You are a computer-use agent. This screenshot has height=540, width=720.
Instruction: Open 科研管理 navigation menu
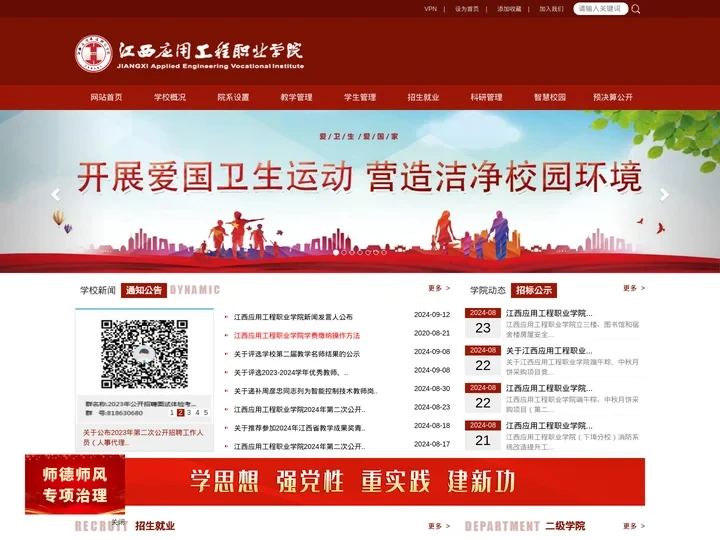tap(487, 97)
